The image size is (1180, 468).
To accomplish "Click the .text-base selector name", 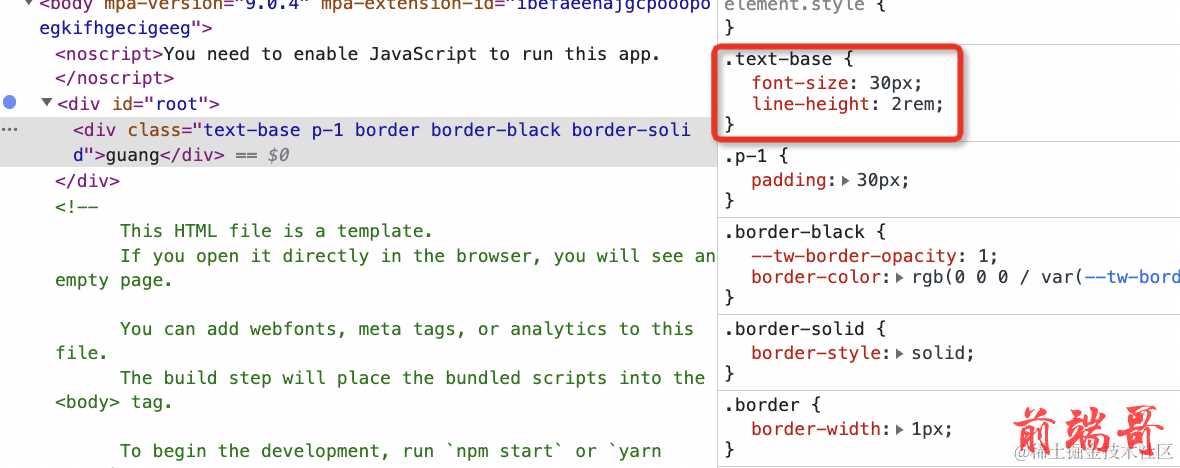I will coord(776,61).
